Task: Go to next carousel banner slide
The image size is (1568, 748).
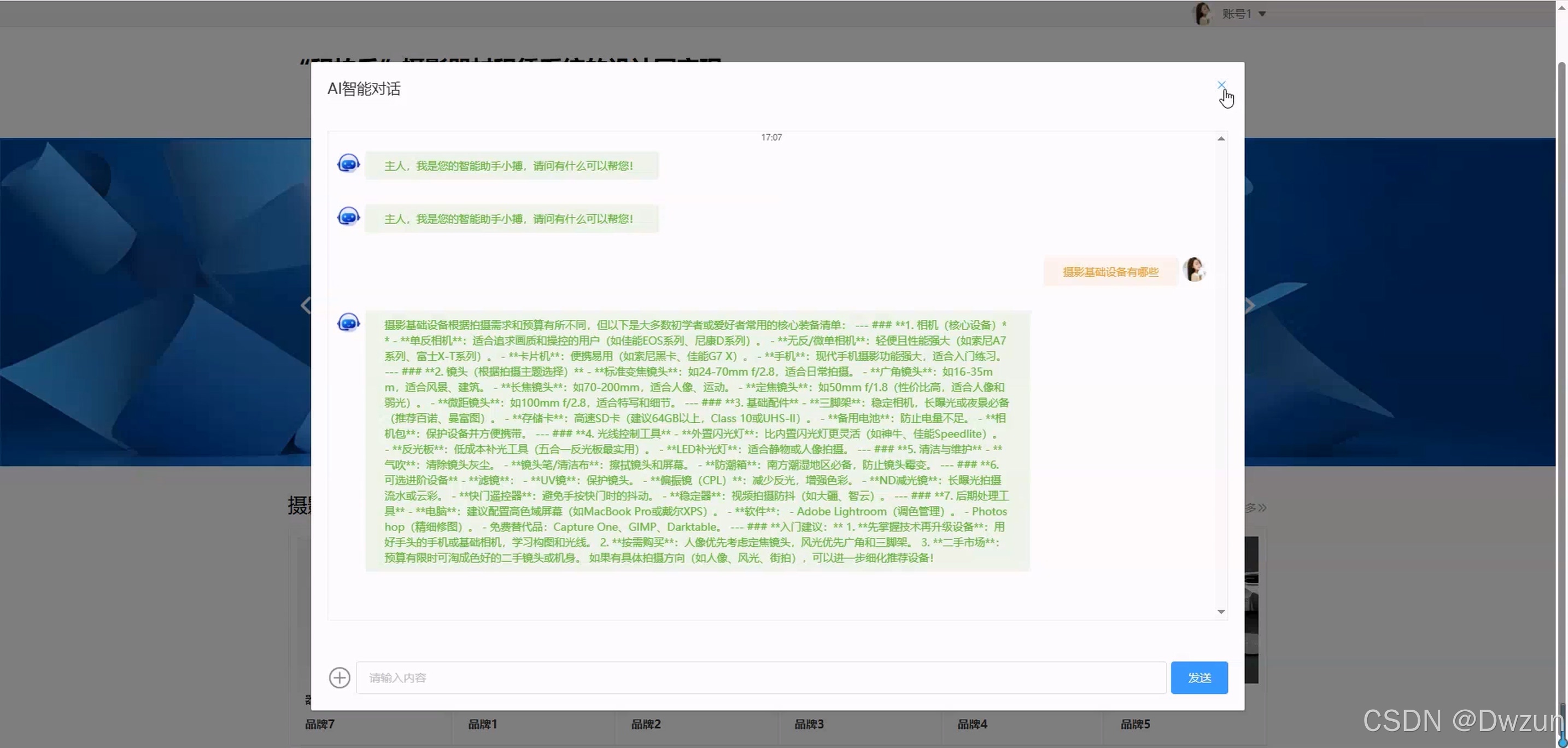Action: [1250, 305]
